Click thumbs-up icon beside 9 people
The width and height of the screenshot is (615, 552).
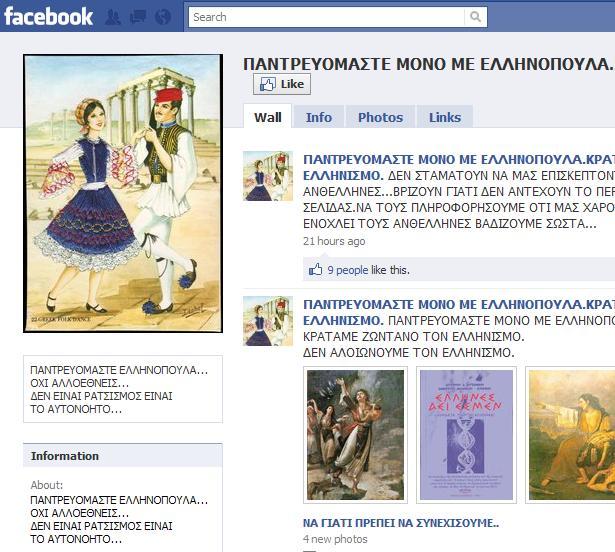pos(315,269)
